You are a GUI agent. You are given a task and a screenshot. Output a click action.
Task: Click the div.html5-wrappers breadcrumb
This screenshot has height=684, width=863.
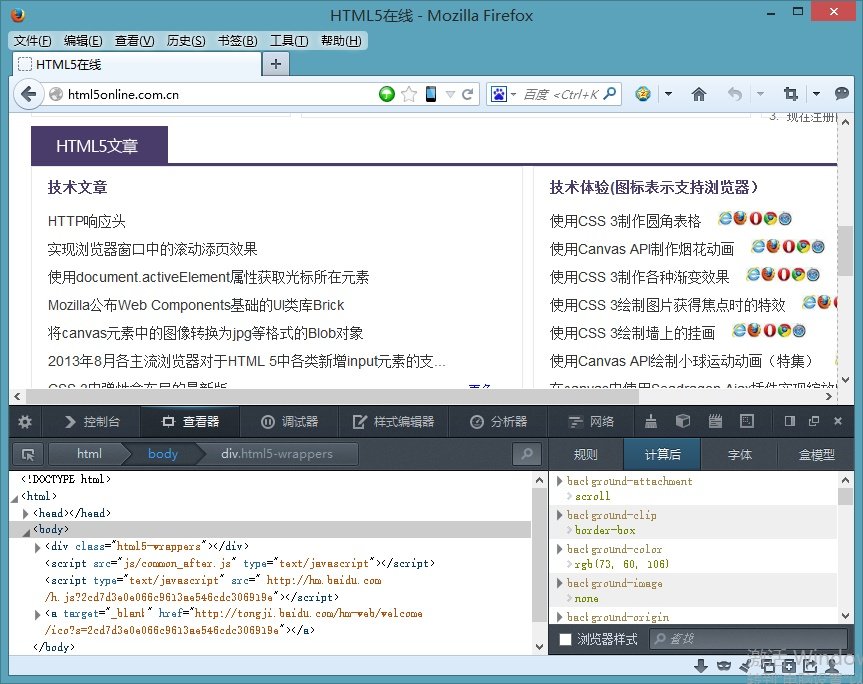pos(277,454)
